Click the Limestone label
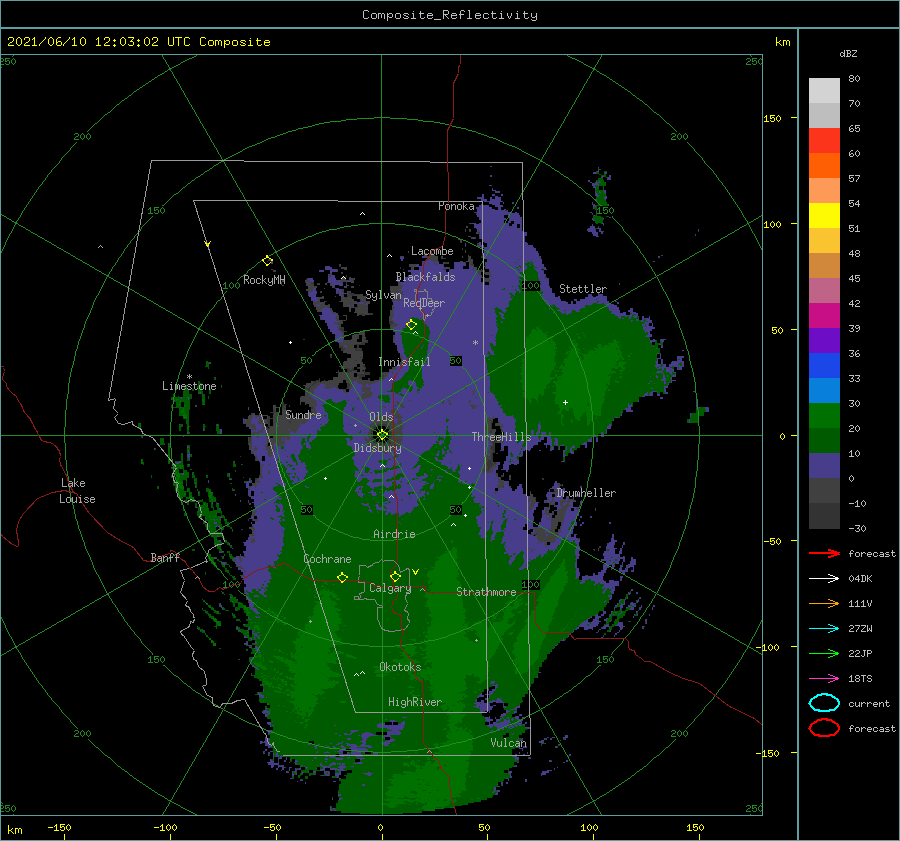 (x=189, y=386)
